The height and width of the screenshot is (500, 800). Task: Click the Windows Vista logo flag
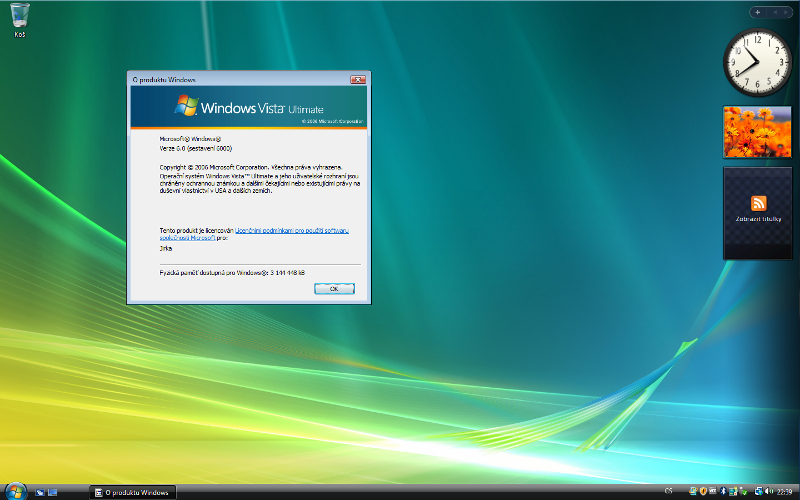pyautogui.click(x=186, y=106)
